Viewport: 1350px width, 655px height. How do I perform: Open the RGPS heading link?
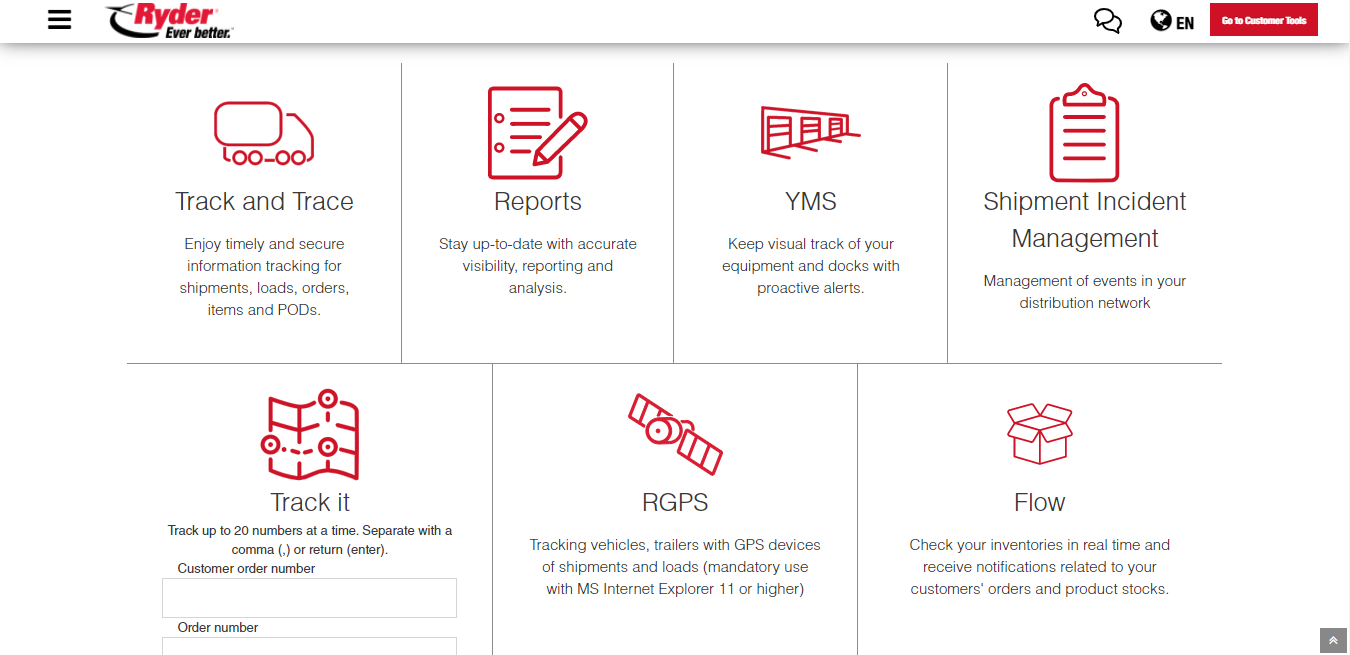tap(675, 502)
